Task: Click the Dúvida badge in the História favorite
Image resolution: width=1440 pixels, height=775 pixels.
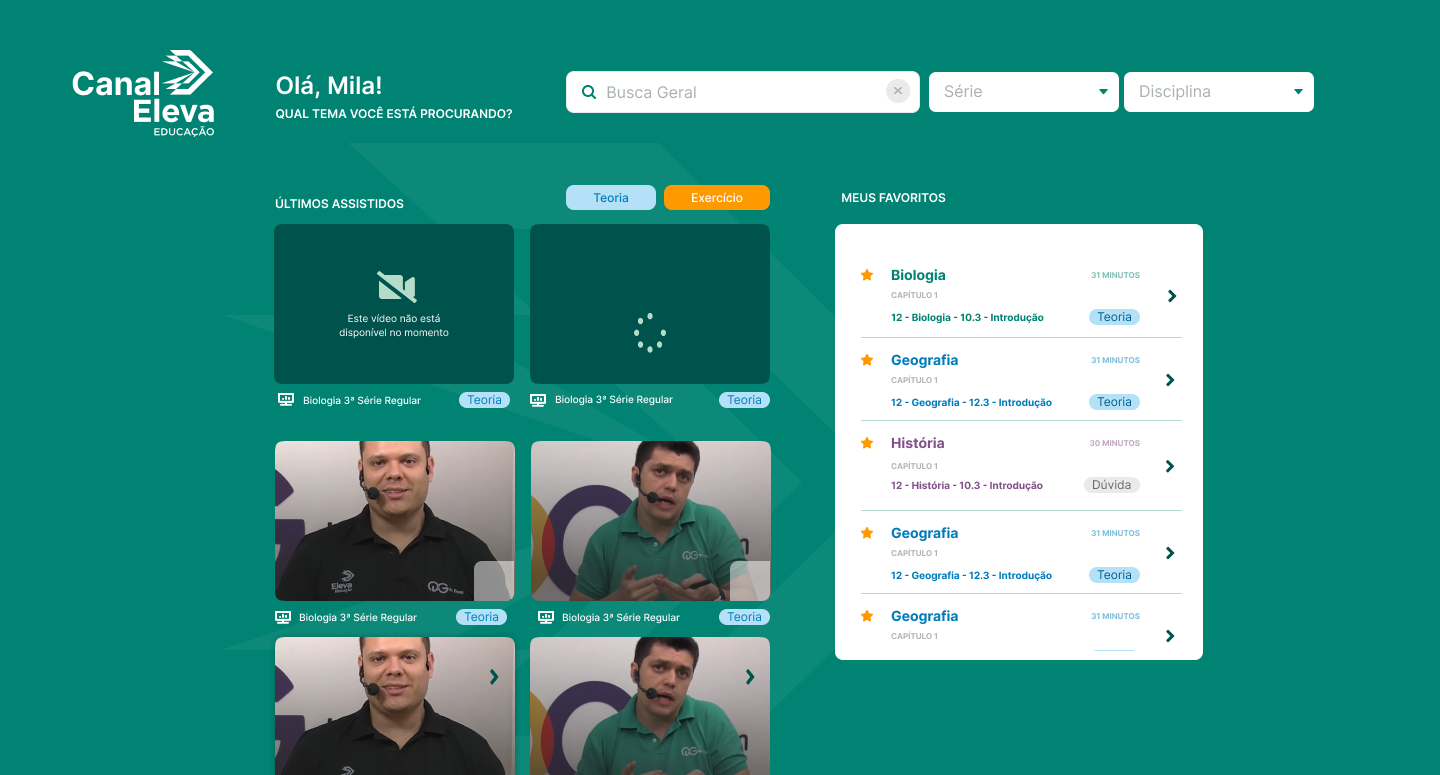Action: click(x=1111, y=485)
